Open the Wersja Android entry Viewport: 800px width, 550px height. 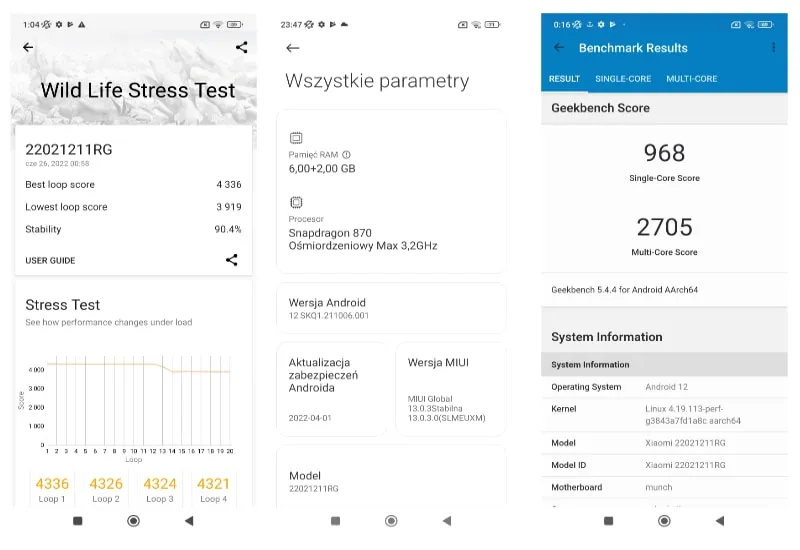click(x=390, y=308)
